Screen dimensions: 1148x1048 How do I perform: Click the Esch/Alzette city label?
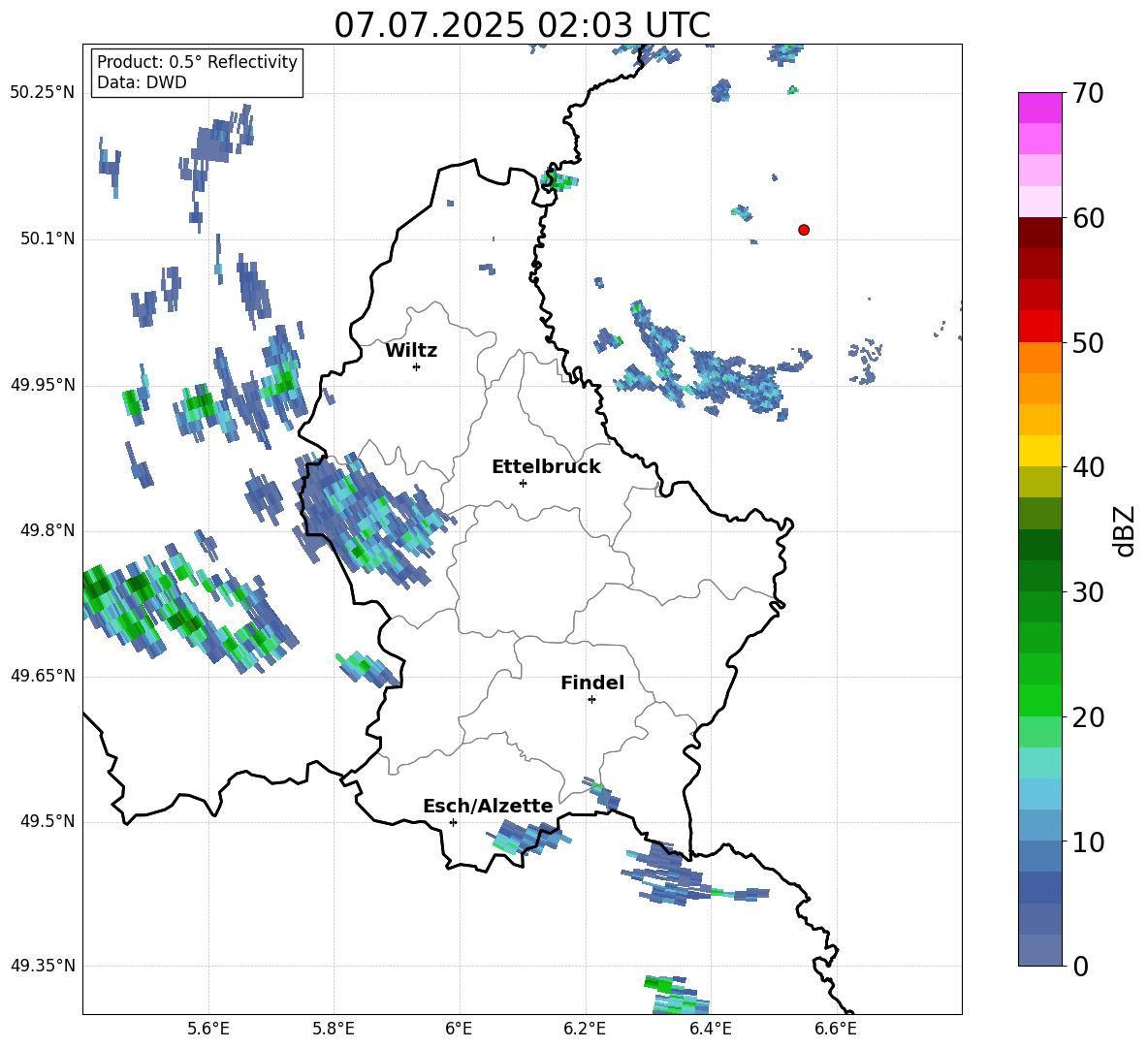[x=489, y=807]
